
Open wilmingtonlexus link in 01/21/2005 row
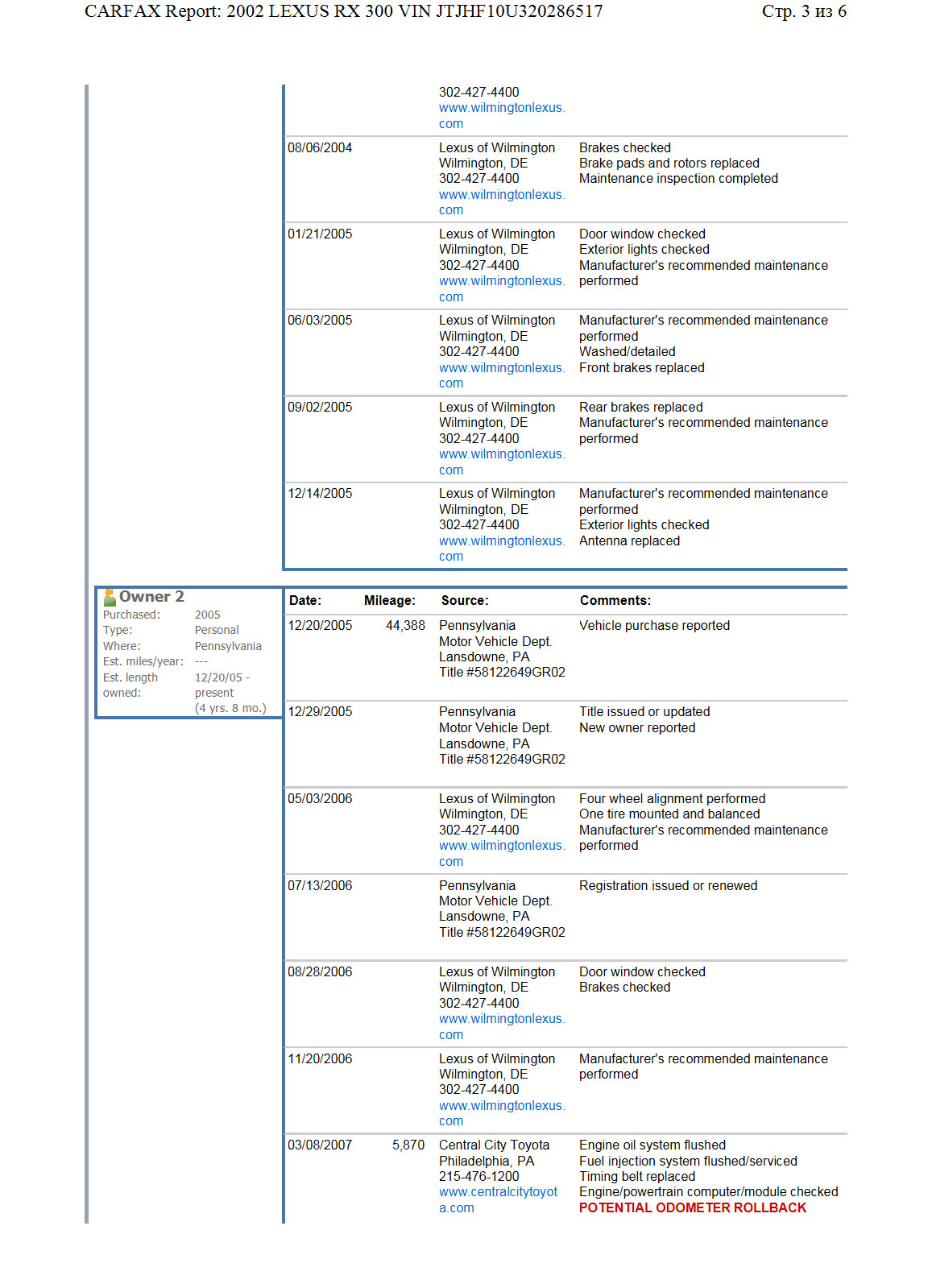click(x=502, y=288)
